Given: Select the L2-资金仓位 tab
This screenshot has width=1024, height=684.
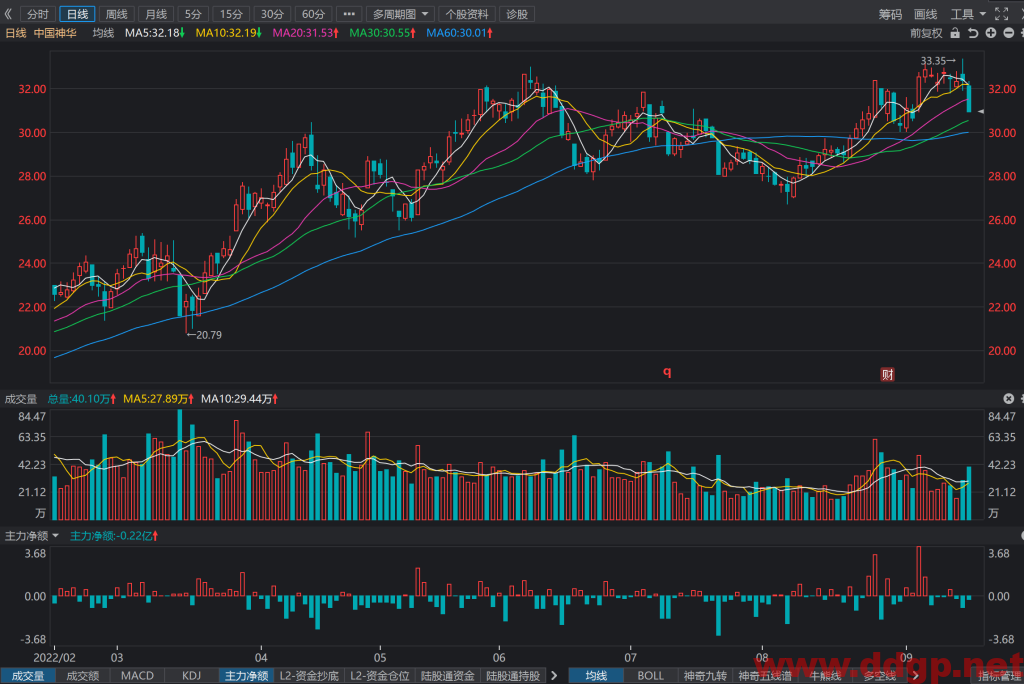Looking at the screenshot, I should pyautogui.click(x=379, y=676).
